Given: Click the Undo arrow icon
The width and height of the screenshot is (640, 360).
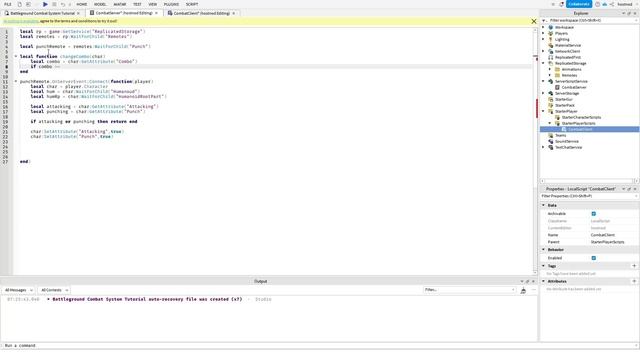Looking at the screenshot, I should [x=63, y=4].
